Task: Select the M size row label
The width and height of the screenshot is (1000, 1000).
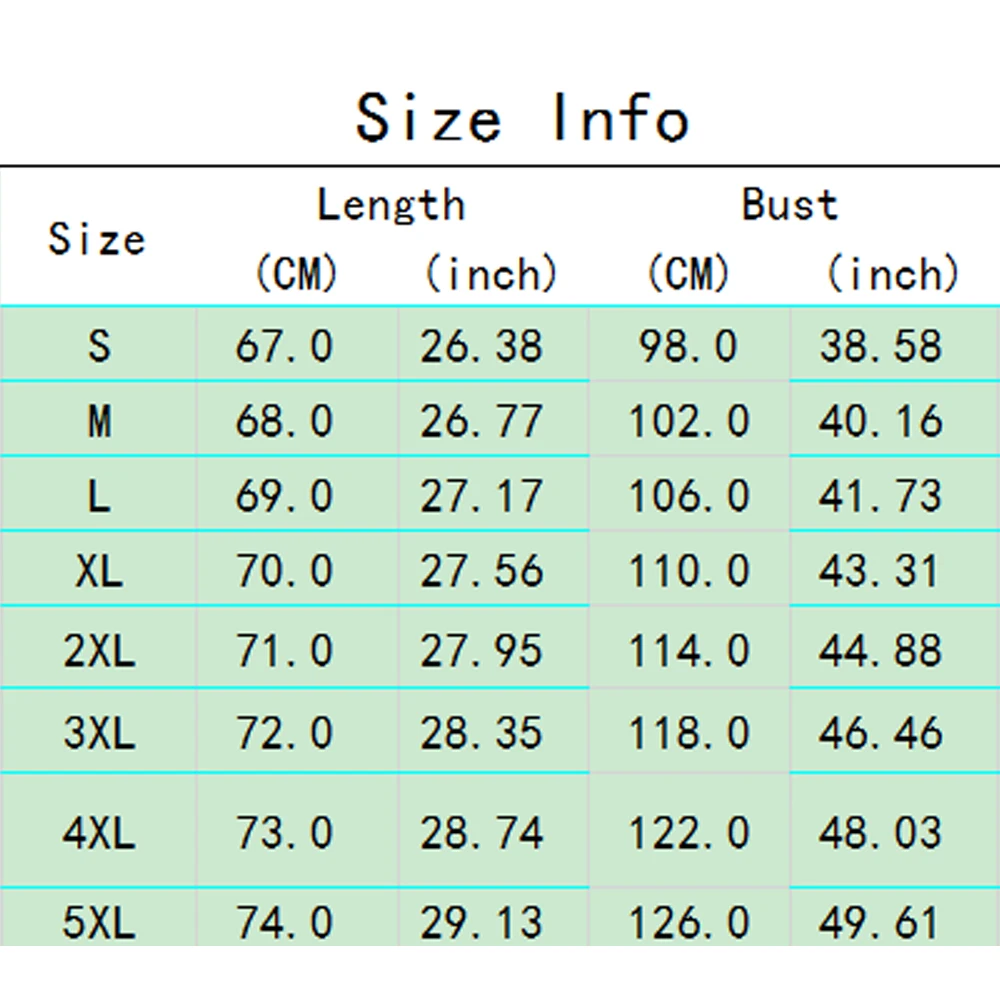Action: click(x=98, y=421)
